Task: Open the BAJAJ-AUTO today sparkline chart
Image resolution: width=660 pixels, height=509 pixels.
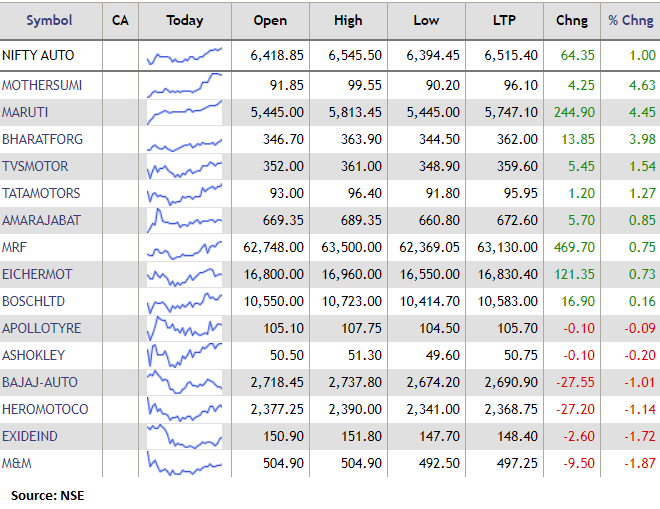Action: pos(185,382)
